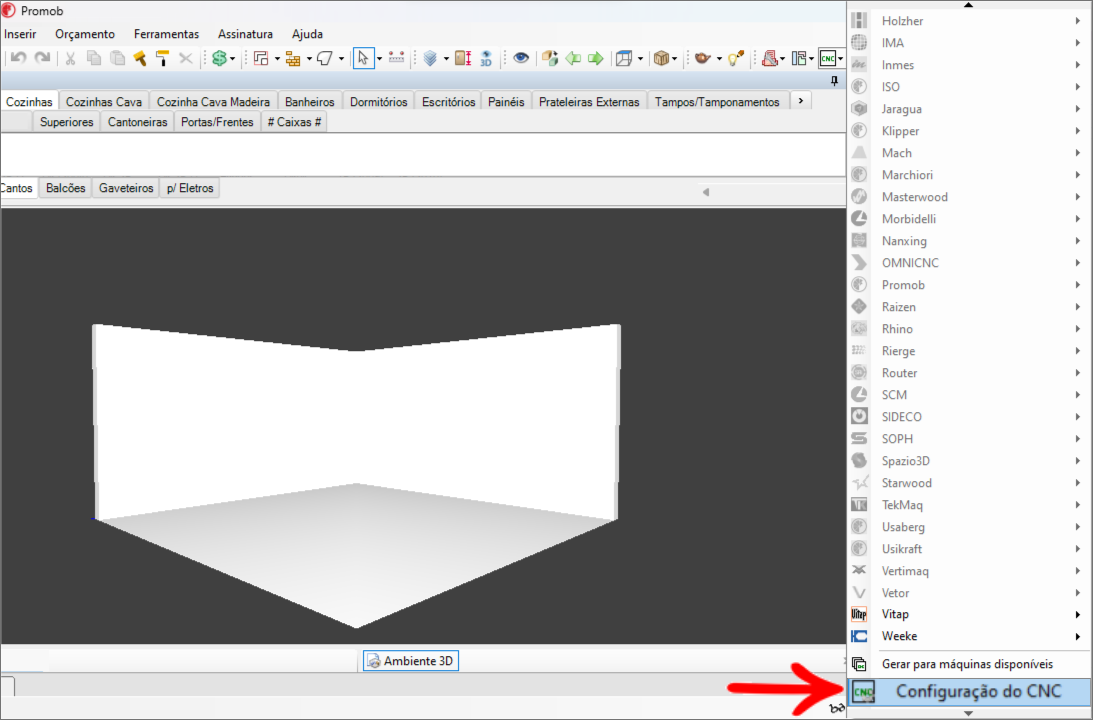
Task: Select the Masterwood machine entry
Action: (970, 197)
